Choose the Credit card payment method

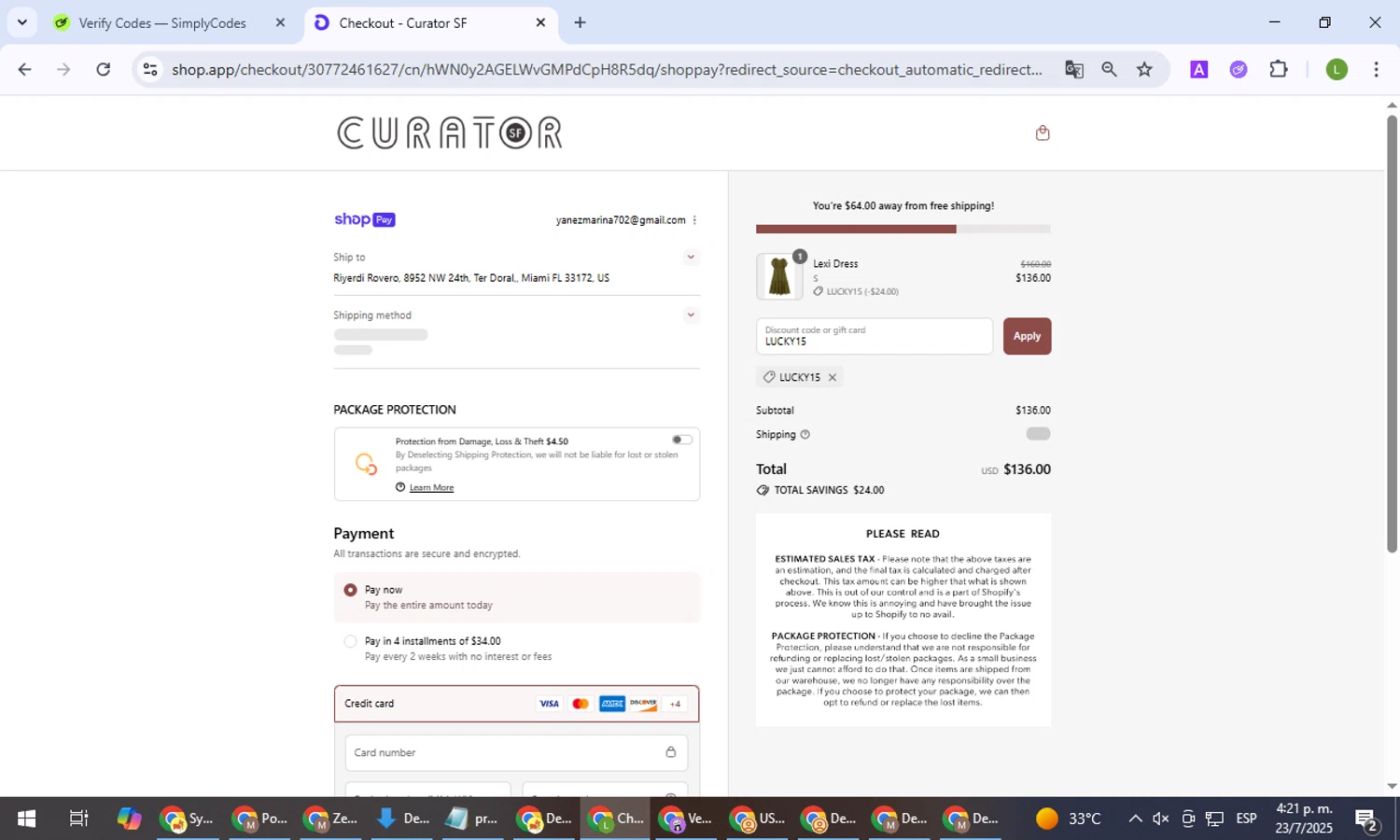[x=516, y=704]
